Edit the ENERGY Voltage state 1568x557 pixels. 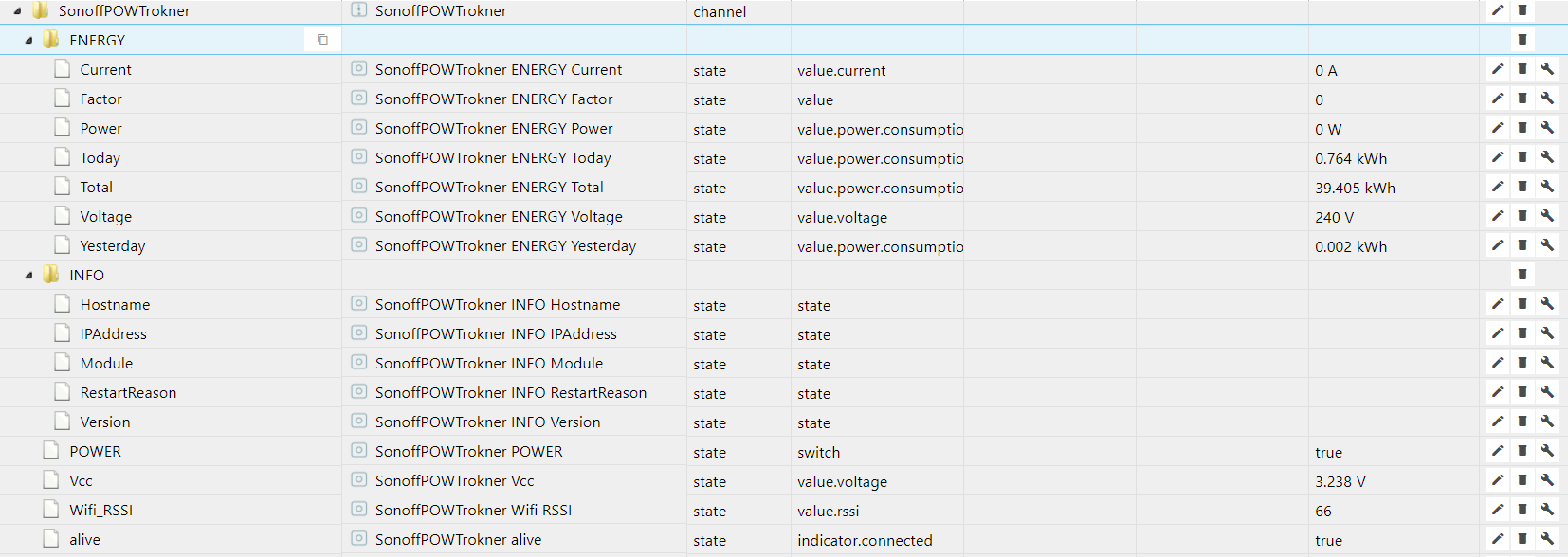click(1498, 216)
